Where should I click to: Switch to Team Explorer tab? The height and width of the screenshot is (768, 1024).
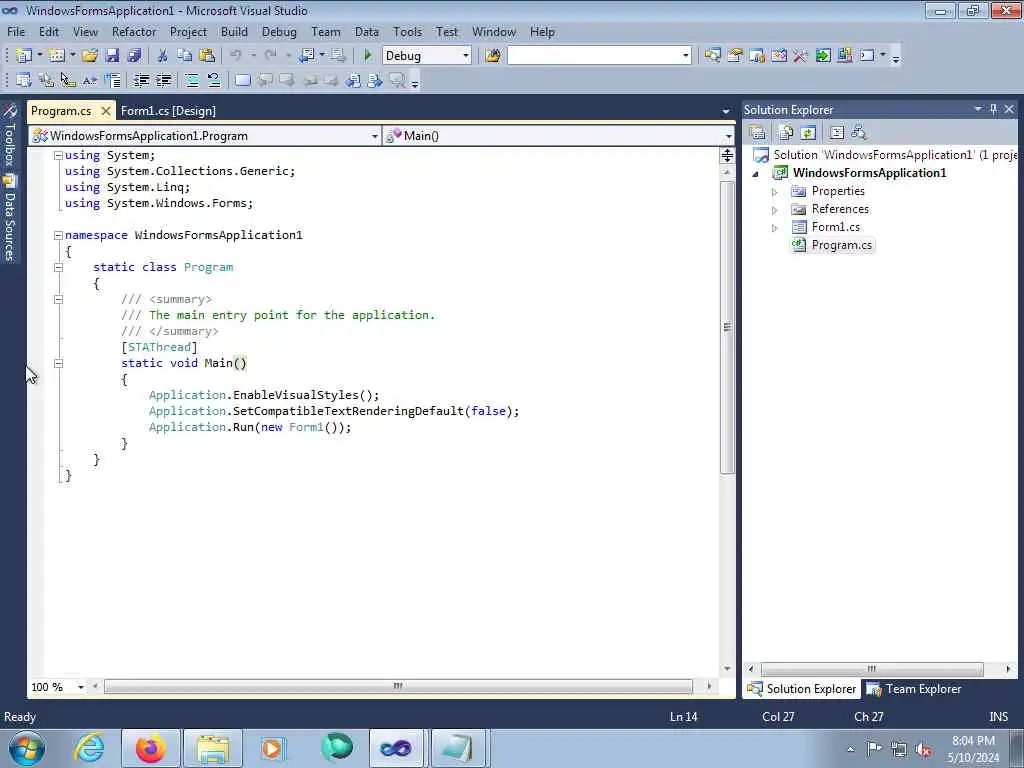point(914,689)
